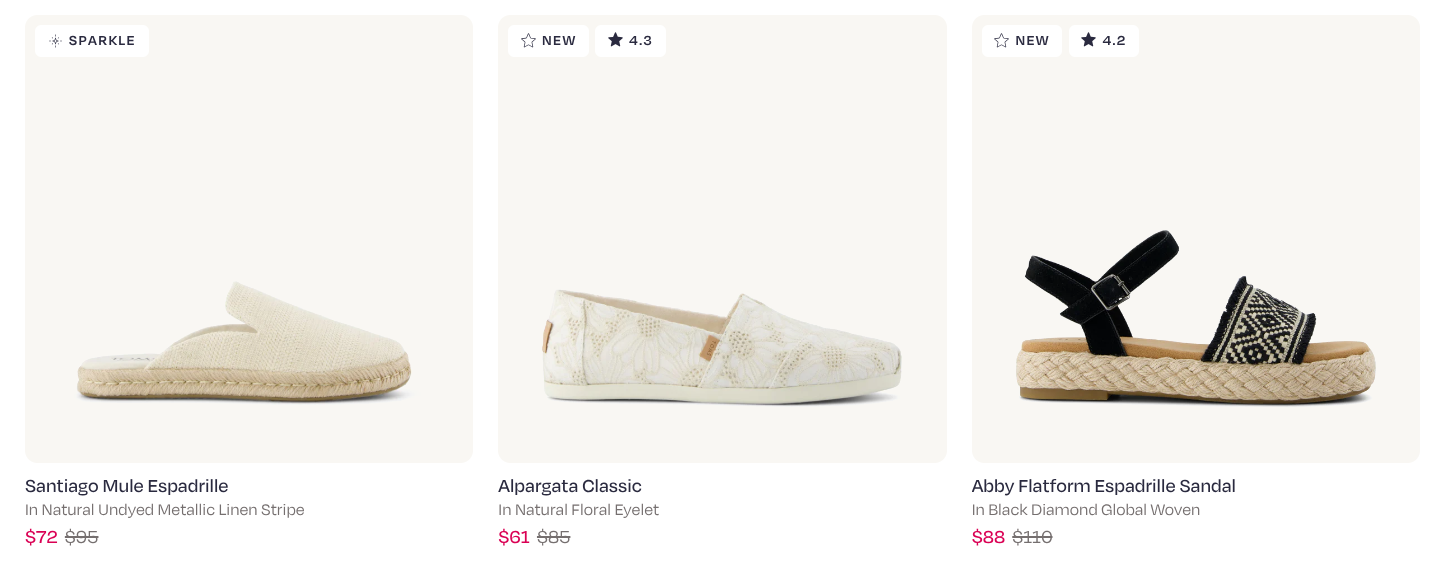Favorite the Alpargata Classic via its star toggle
1452x580 pixels.
[x=529, y=40]
